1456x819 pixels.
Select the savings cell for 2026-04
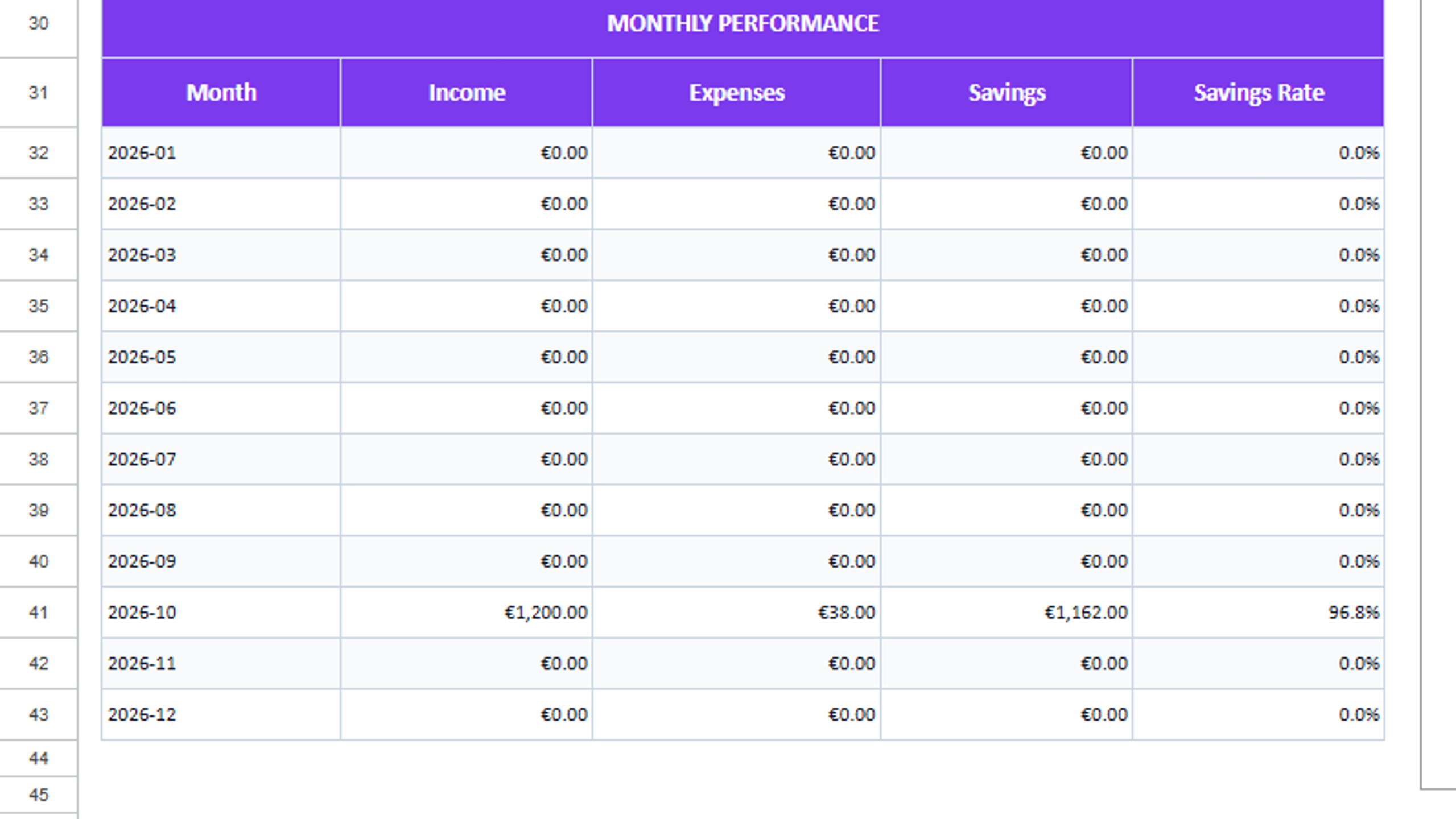pyautogui.click(x=1007, y=306)
